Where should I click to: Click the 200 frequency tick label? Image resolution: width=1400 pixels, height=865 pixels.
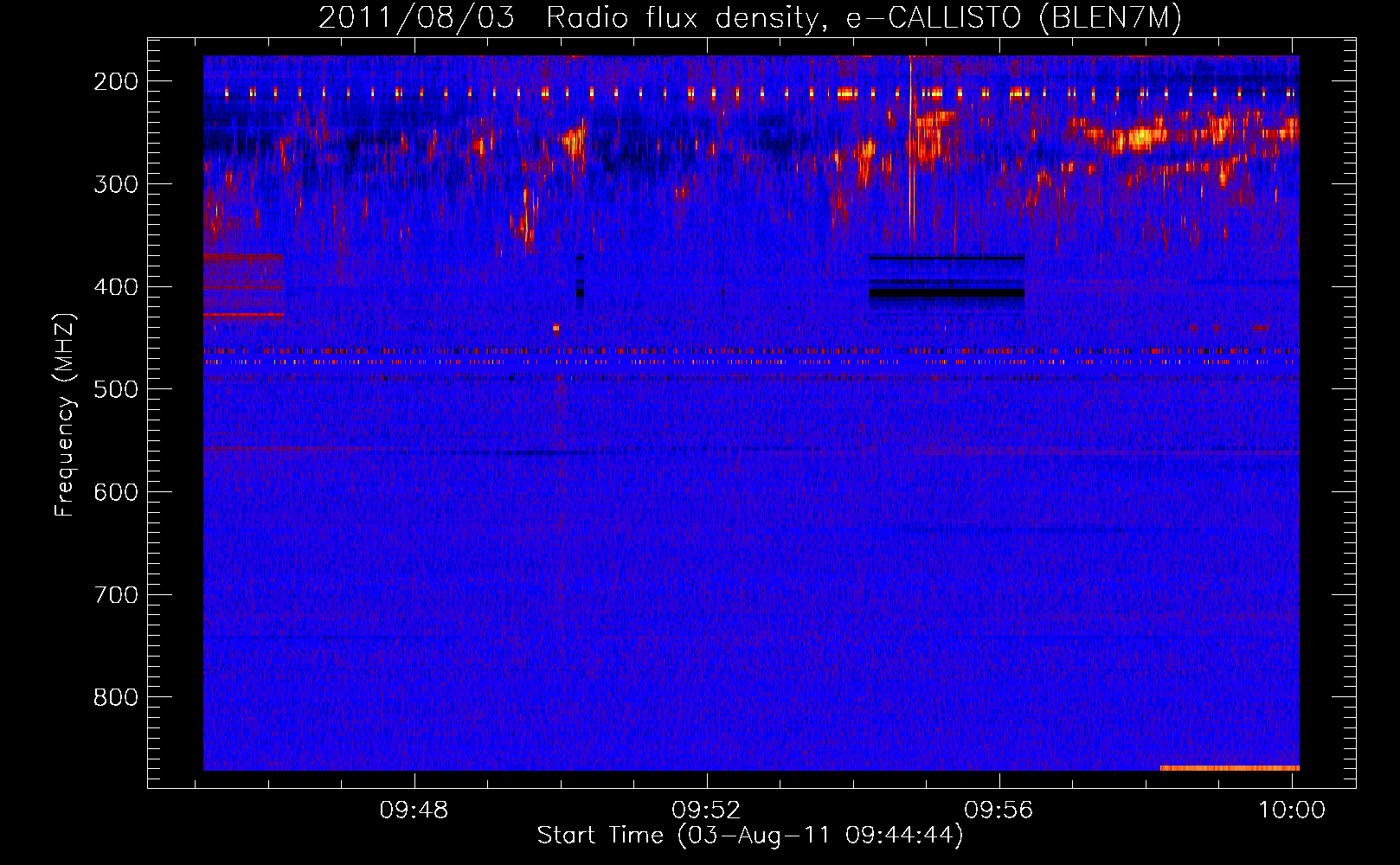[x=116, y=81]
